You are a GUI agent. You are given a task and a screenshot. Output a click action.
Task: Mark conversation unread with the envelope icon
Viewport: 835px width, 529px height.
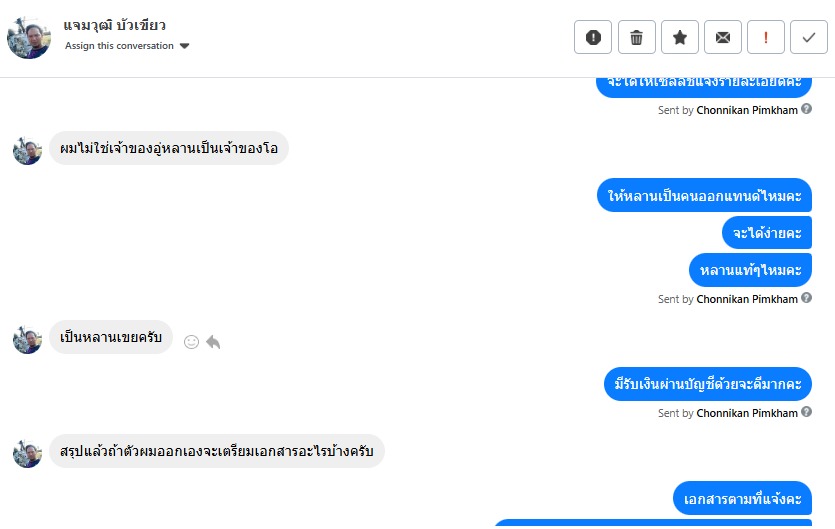(723, 37)
